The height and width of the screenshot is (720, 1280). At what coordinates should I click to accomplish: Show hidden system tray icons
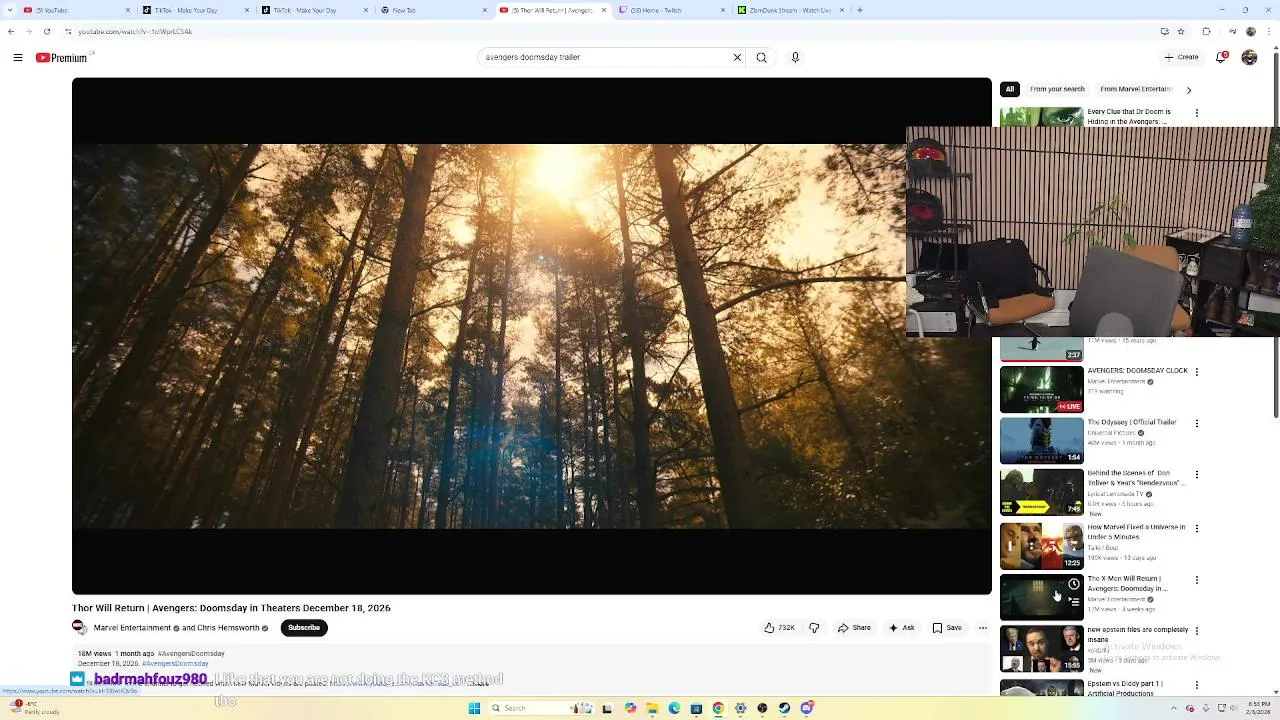(x=1176, y=708)
